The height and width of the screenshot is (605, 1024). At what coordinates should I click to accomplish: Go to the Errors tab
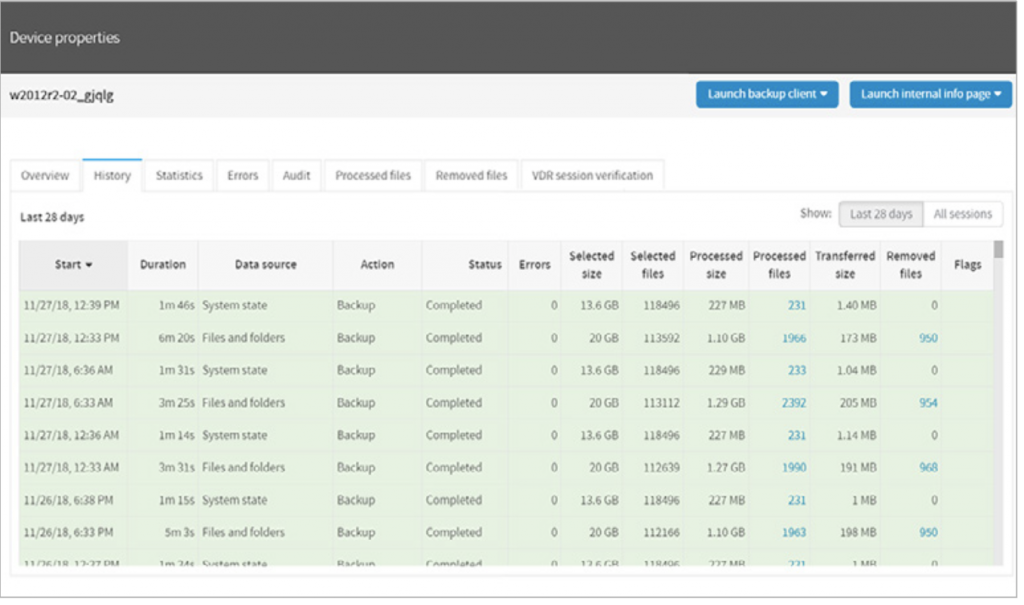[x=242, y=175]
